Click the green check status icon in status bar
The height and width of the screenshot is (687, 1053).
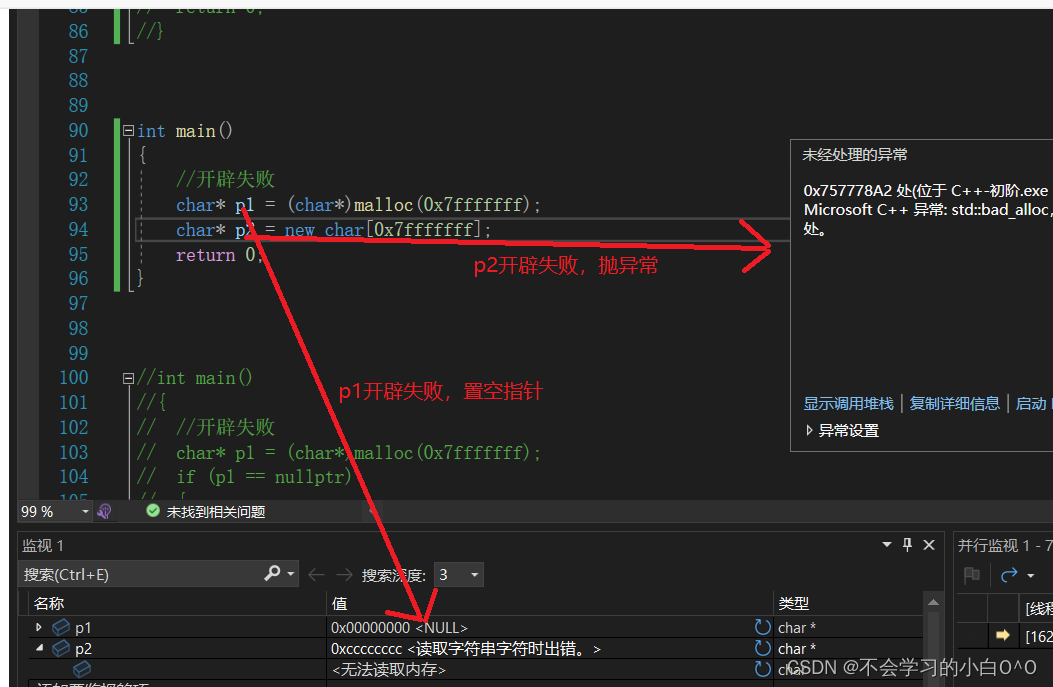click(x=152, y=511)
